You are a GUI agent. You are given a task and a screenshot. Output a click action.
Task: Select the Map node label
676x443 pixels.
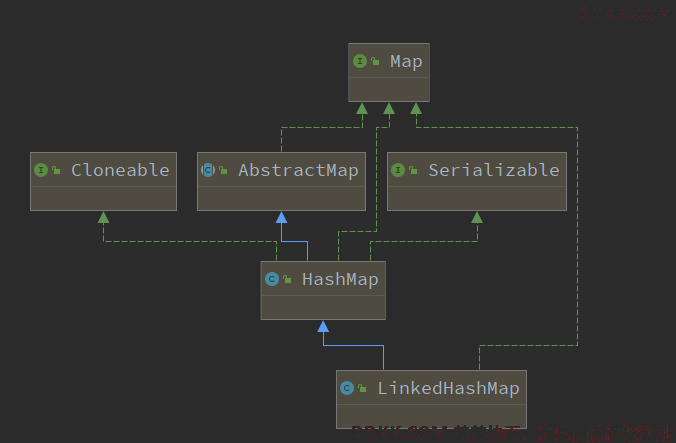[406, 62]
